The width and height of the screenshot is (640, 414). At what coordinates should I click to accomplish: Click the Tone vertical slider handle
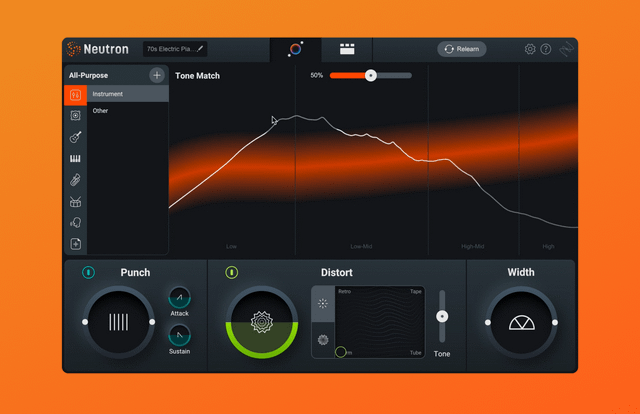click(x=442, y=316)
